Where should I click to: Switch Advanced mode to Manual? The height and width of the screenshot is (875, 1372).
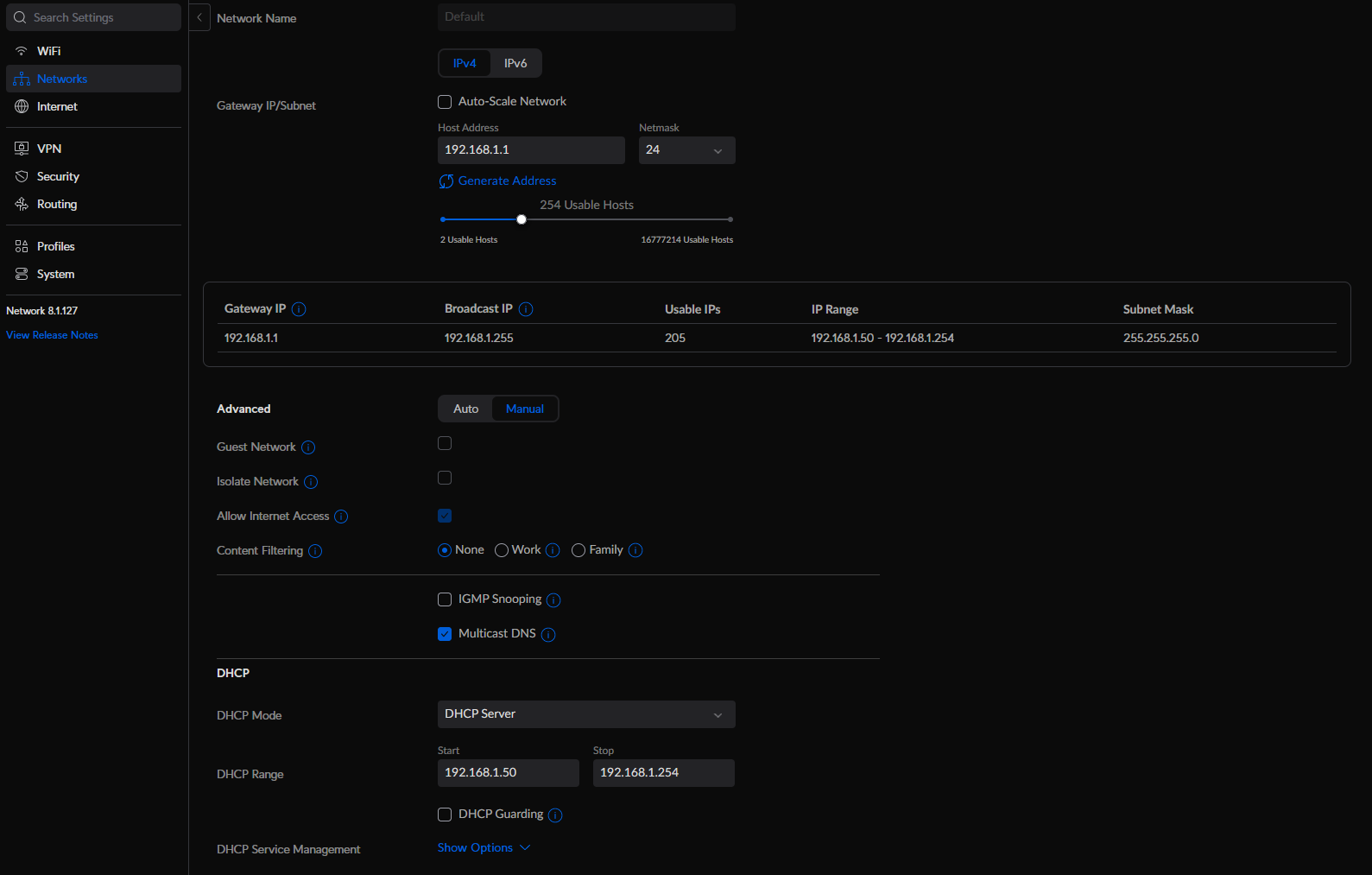pos(525,409)
